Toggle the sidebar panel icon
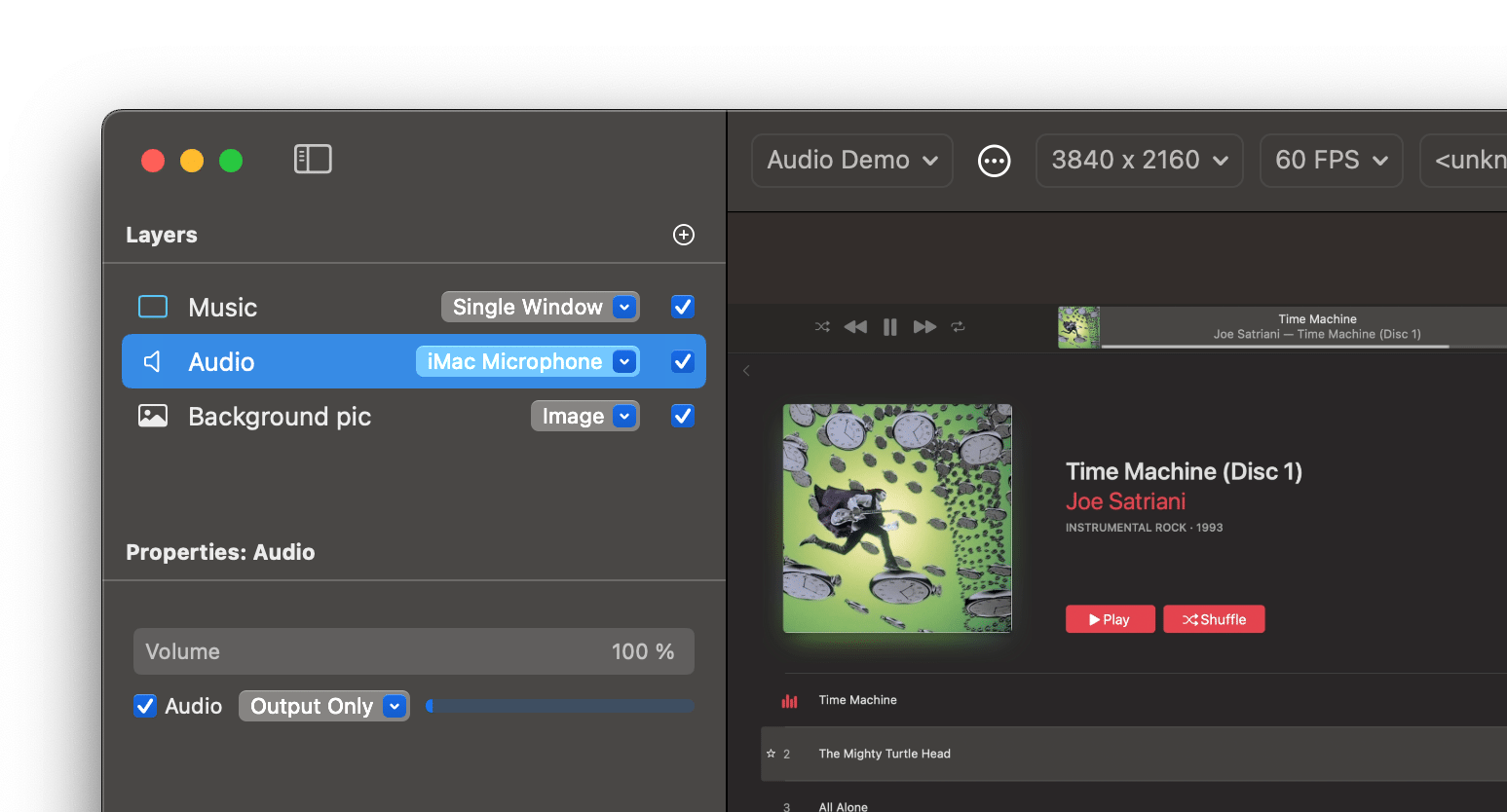Image resolution: width=1507 pixels, height=812 pixels. [x=313, y=159]
